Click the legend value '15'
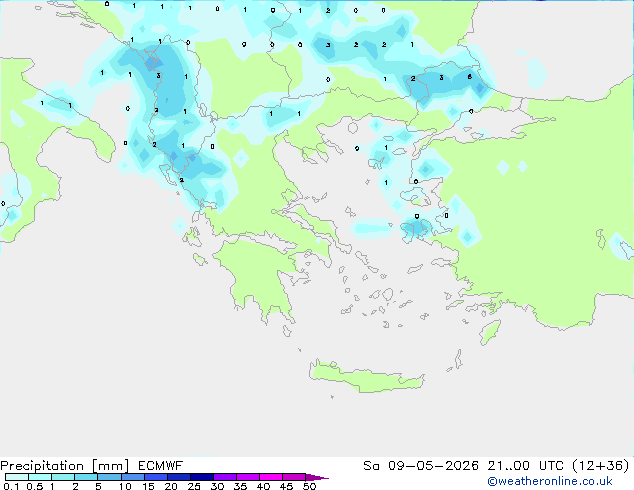Image resolution: width=634 pixels, height=490 pixels. [148, 486]
